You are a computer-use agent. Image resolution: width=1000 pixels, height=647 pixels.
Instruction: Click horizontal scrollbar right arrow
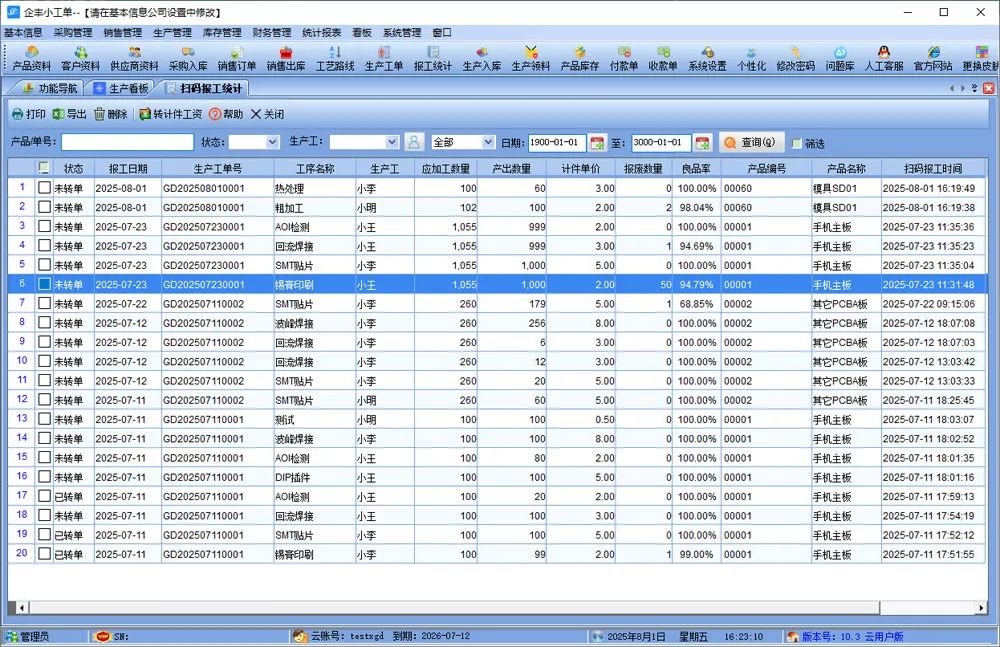[982, 607]
